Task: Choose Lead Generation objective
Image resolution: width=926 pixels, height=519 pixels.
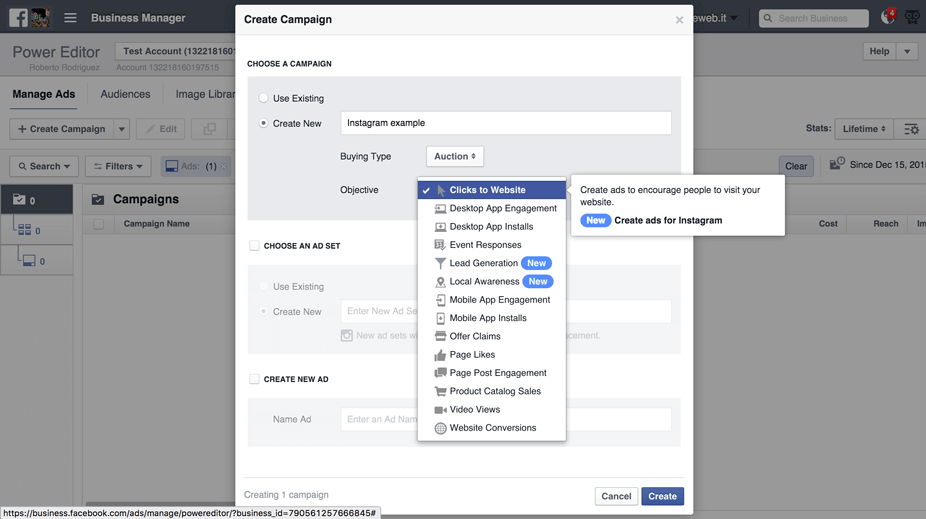Action: coord(491,263)
